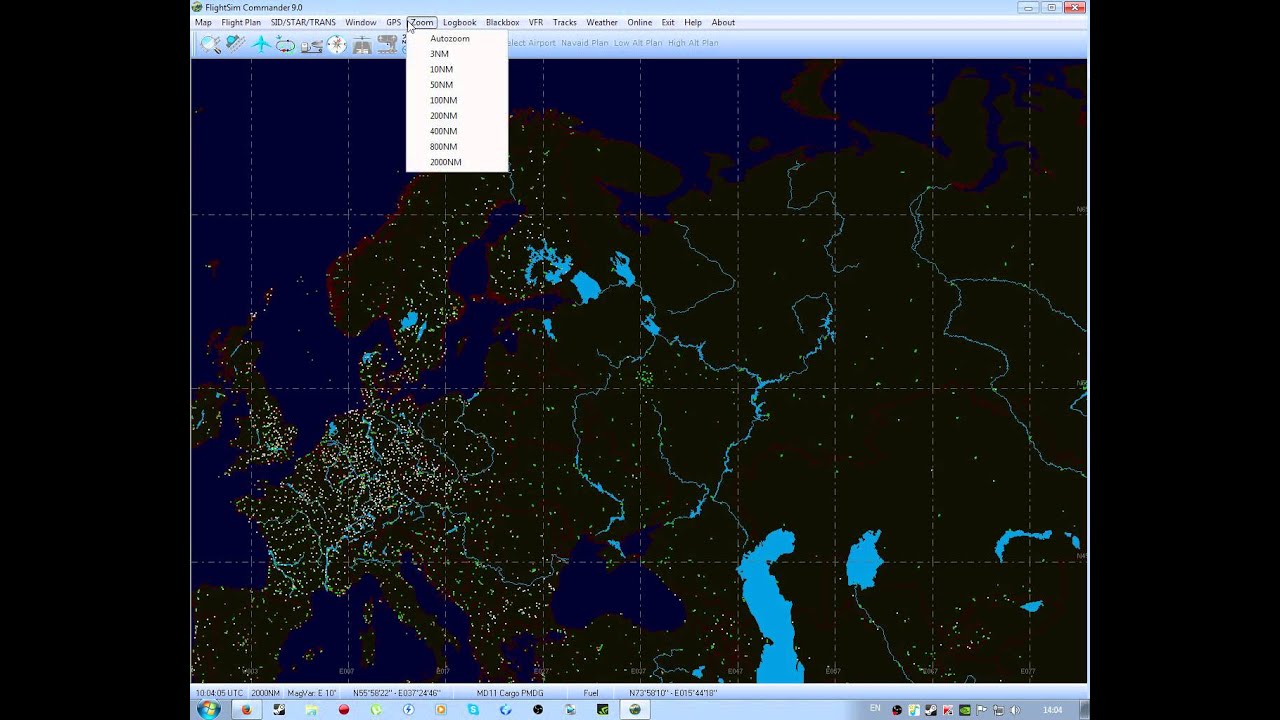Viewport: 1280px width, 720px height.
Task: Open the Help menu
Action: coord(693,22)
